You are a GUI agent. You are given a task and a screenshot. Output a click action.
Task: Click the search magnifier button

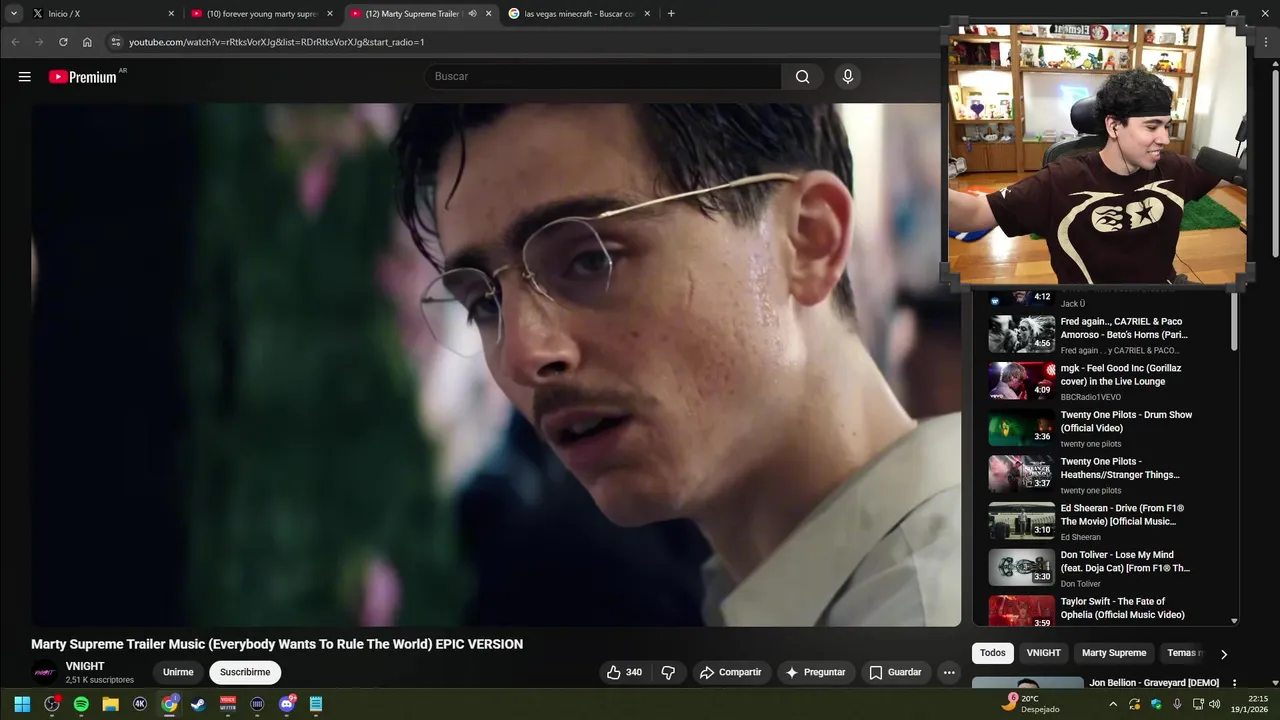pos(802,77)
